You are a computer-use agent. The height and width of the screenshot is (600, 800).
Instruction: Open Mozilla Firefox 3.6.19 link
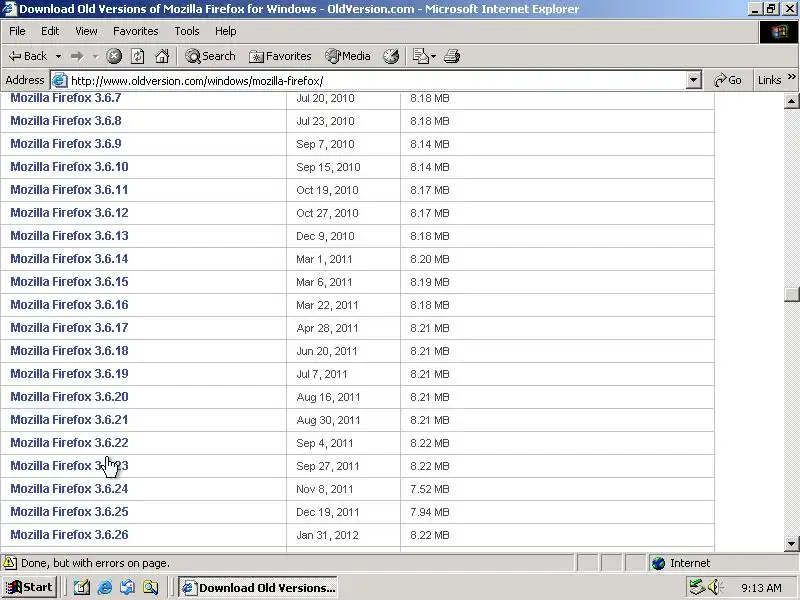click(x=69, y=373)
